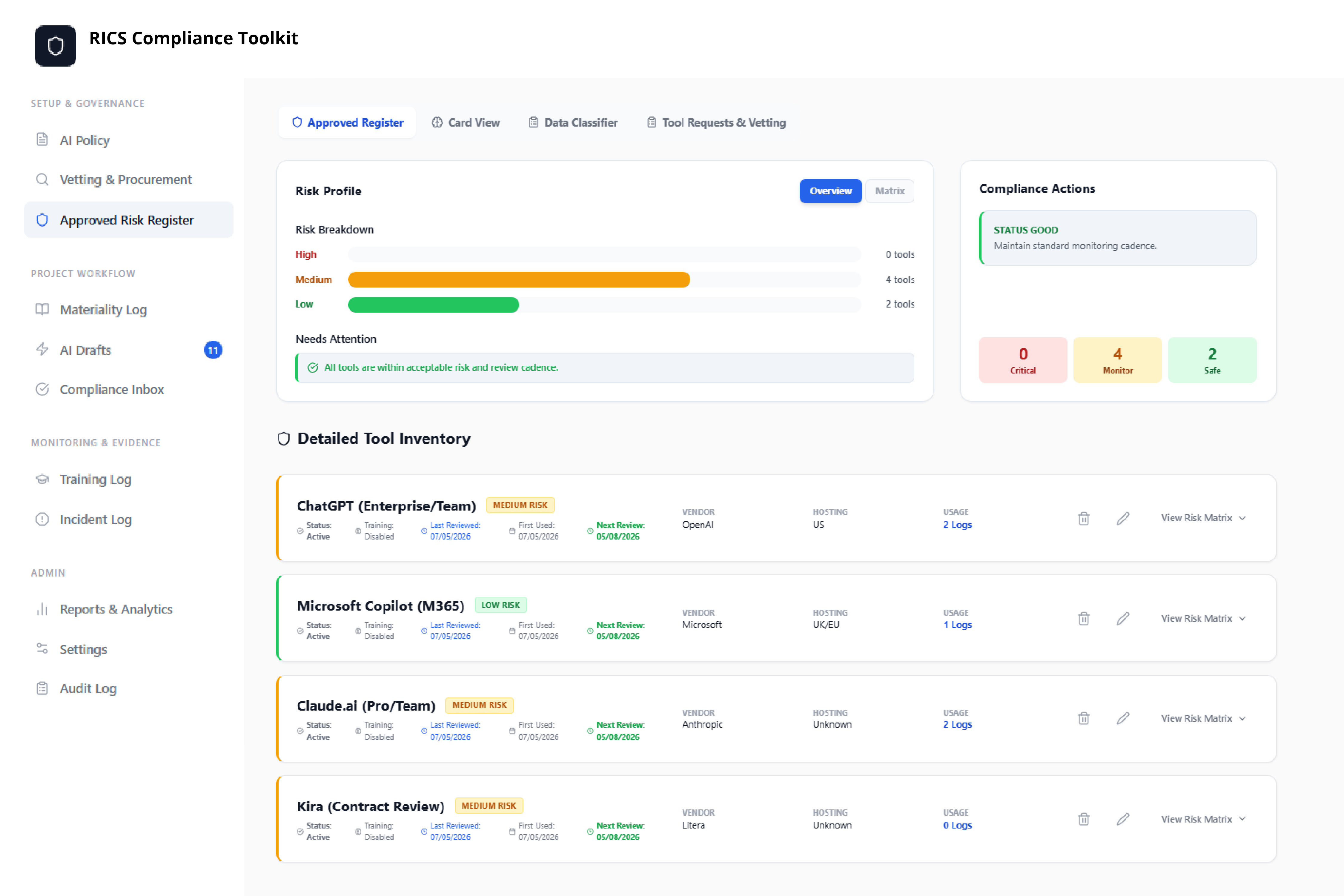Viewport: 1344px width, 896px height.
Task: Switch to the Card View layout
Action: click(x=466, y=122)
